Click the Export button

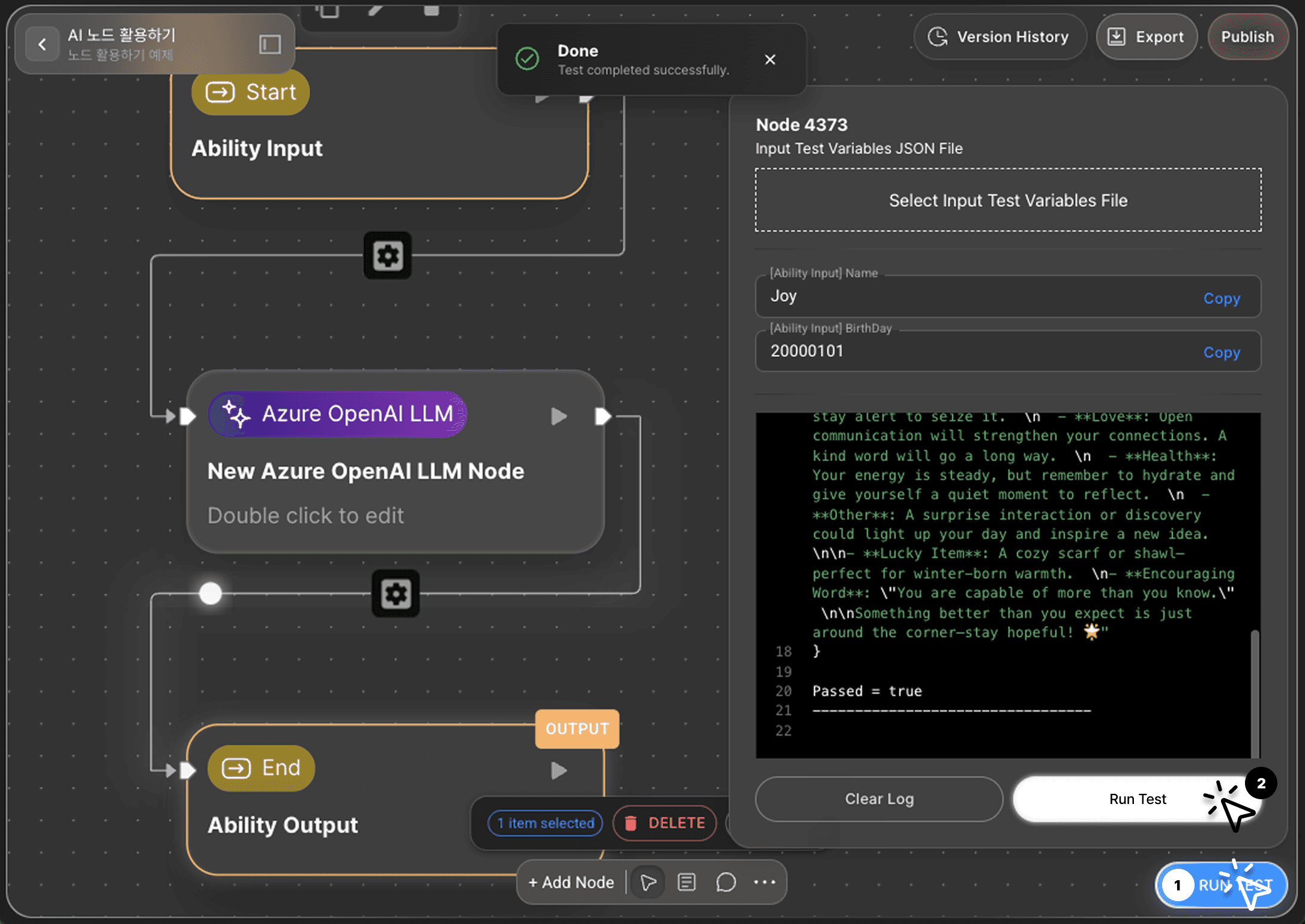[1146, 37]
